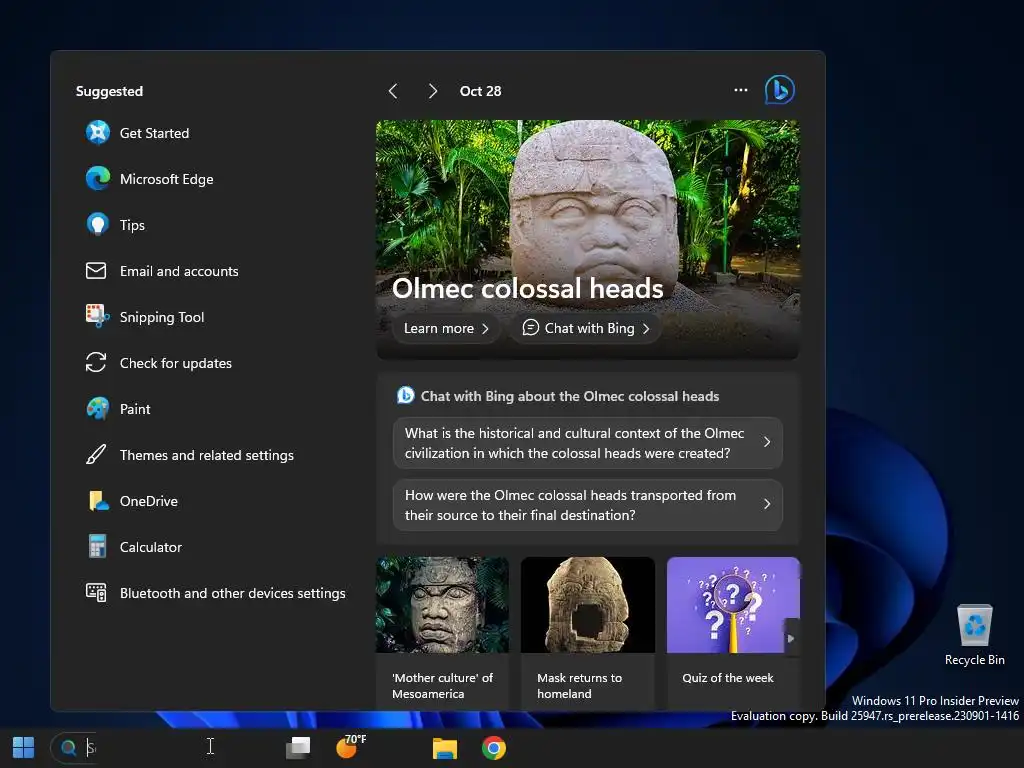Click the magnifier icon in taskbar search
1024x768 pixels.
69,748
